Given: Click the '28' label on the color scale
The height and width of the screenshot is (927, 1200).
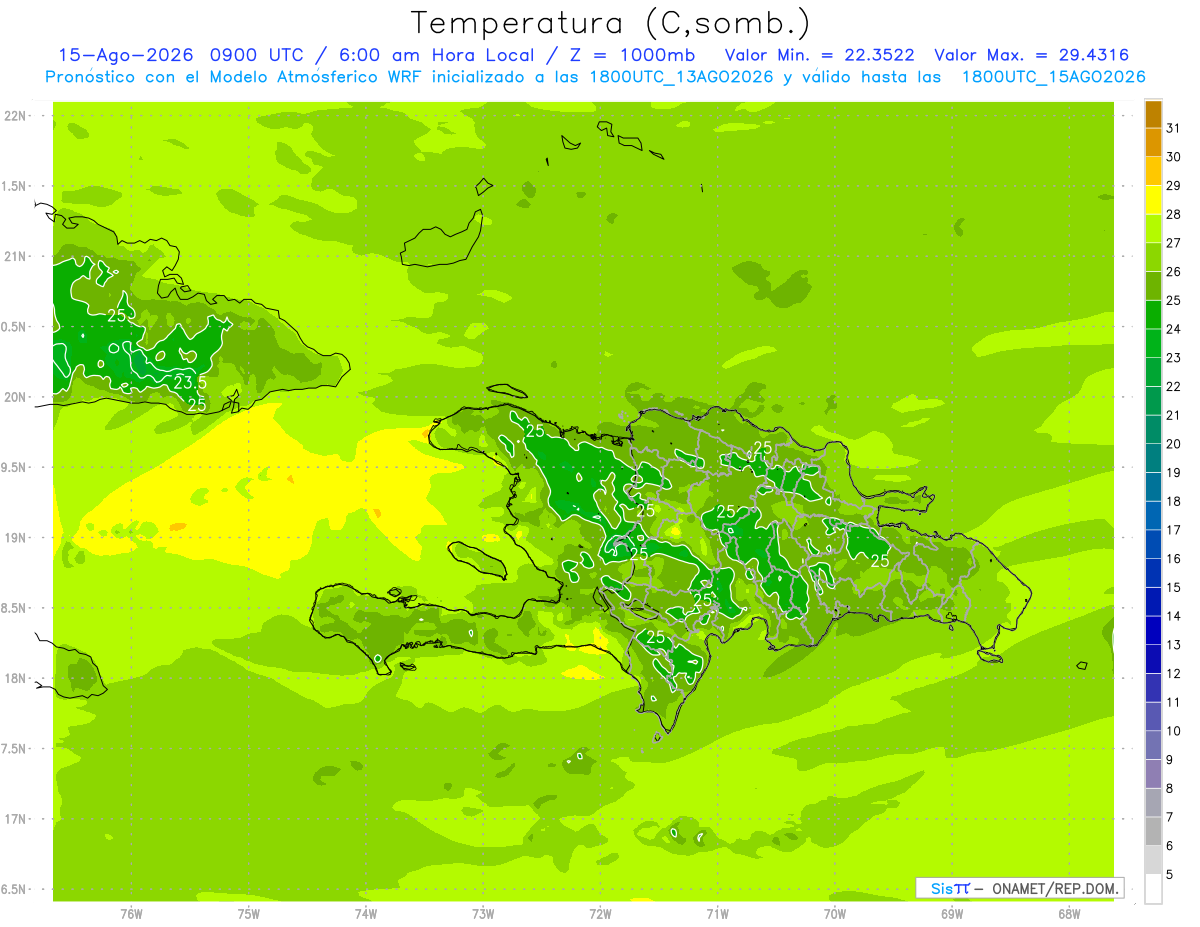Looking at the screenshot, I should [x=1173, y=213].
